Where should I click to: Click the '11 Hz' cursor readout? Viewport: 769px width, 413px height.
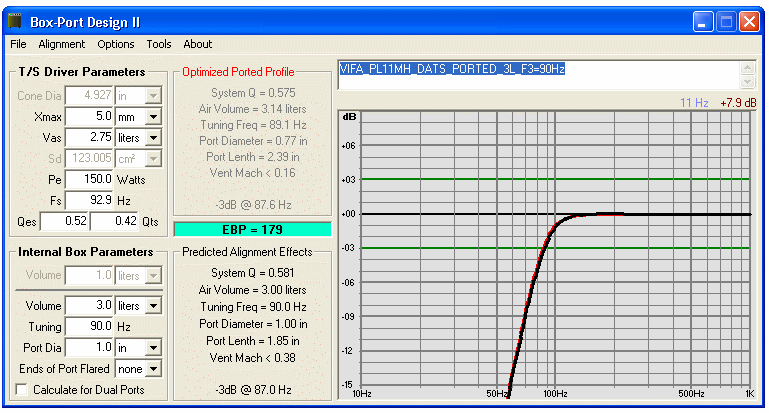pyautogui.click(x=694, y=103)
